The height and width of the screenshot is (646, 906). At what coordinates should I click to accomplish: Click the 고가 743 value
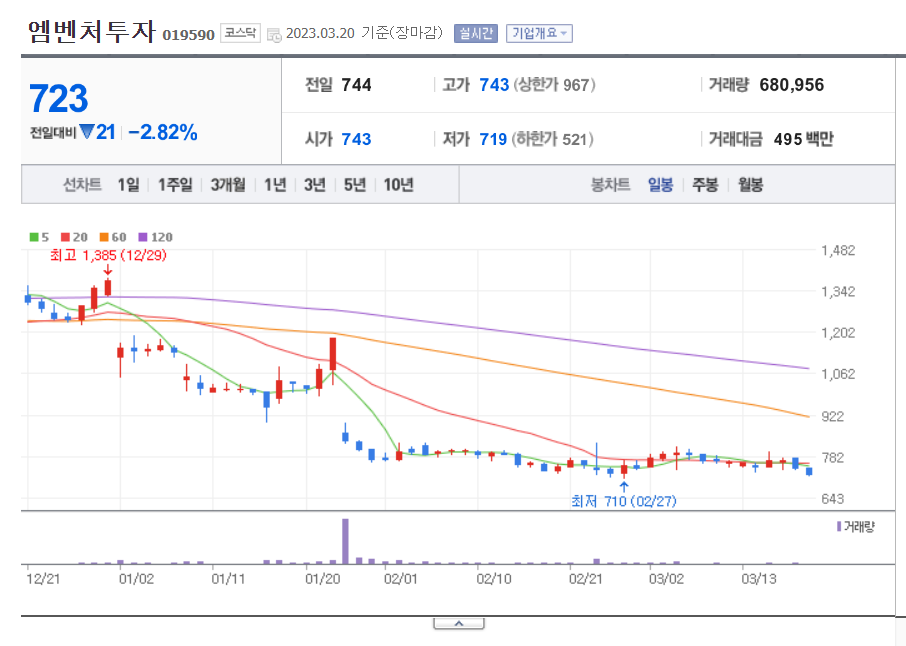pos(494,85)
